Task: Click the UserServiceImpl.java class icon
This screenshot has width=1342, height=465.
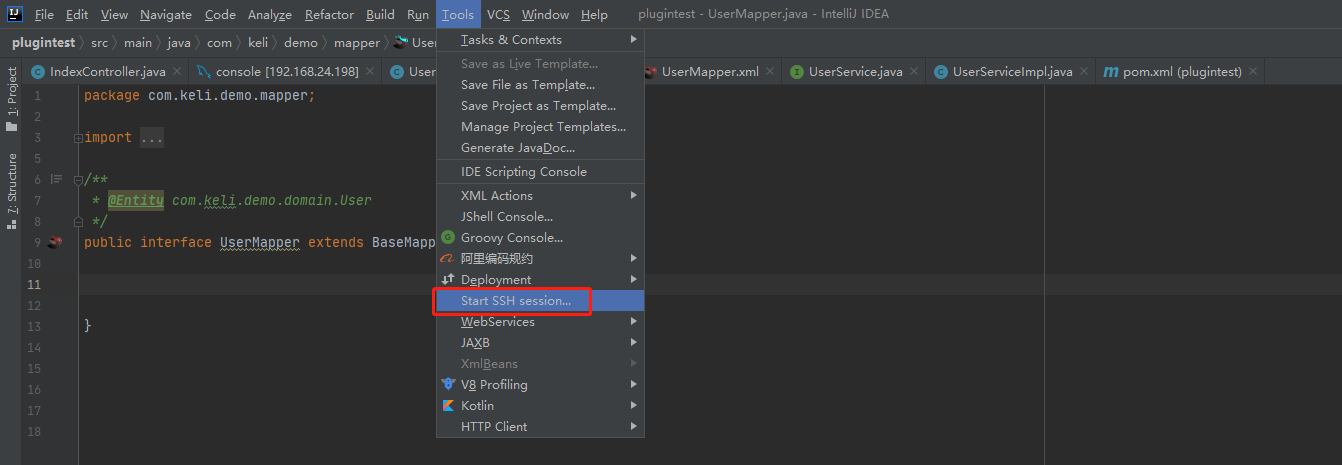Action: click(941, 72)
